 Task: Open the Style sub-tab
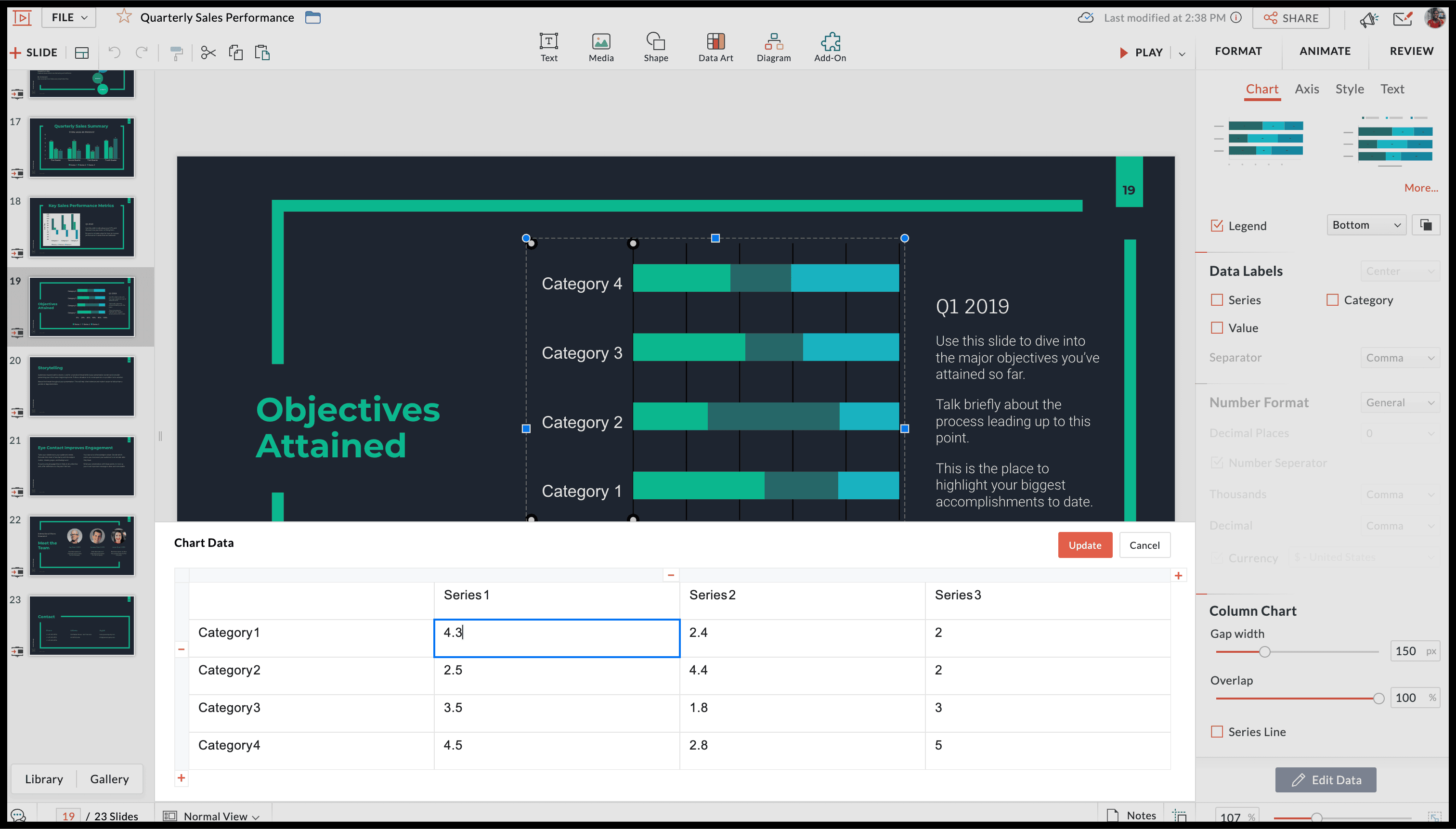pyautogui.click(x=1350, y=89)
